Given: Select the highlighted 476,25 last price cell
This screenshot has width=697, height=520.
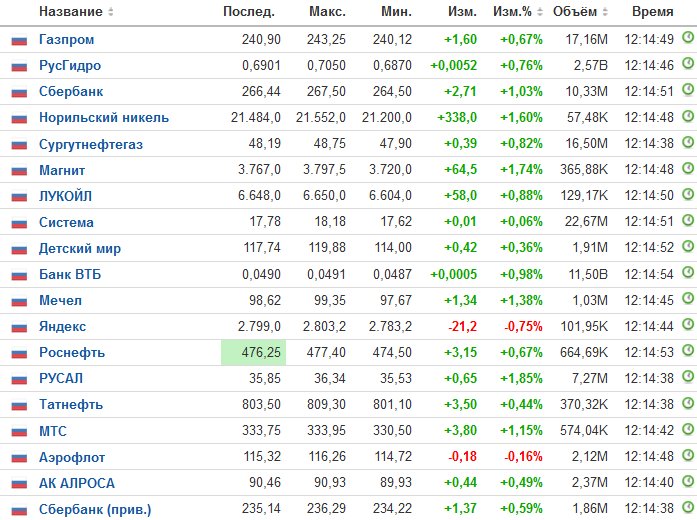Looking at the screenshot, I should coord(253,352).
